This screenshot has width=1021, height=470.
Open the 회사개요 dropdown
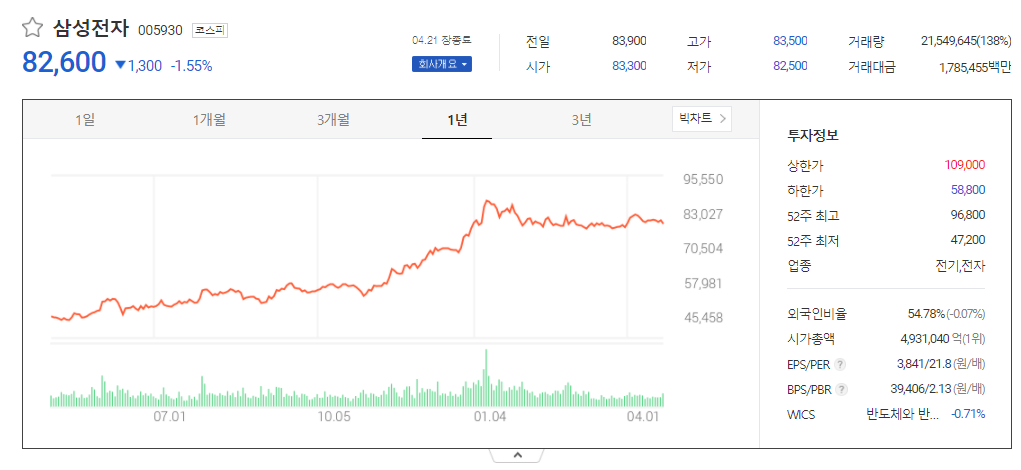click(441, 64)
